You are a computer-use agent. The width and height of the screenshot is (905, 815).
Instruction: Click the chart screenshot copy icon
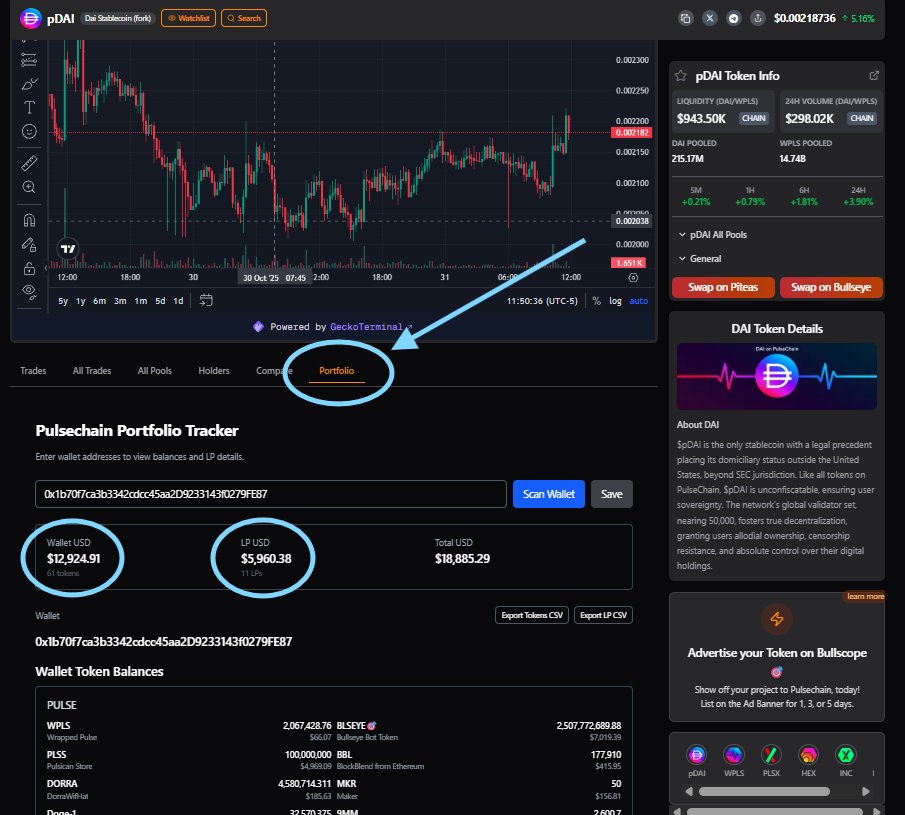686,17
